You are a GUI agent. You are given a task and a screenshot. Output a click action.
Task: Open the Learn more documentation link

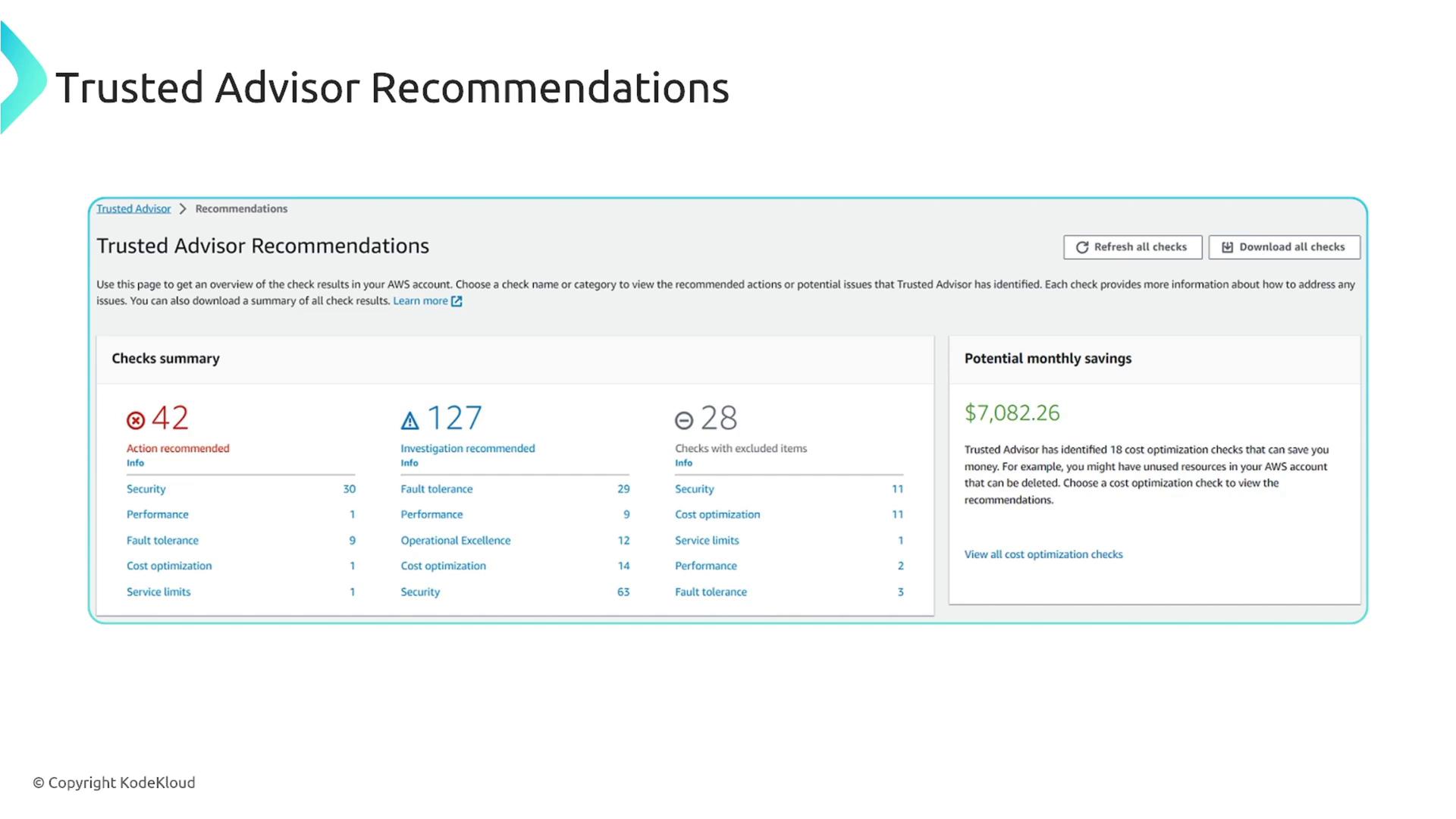(x=420, y=301)
